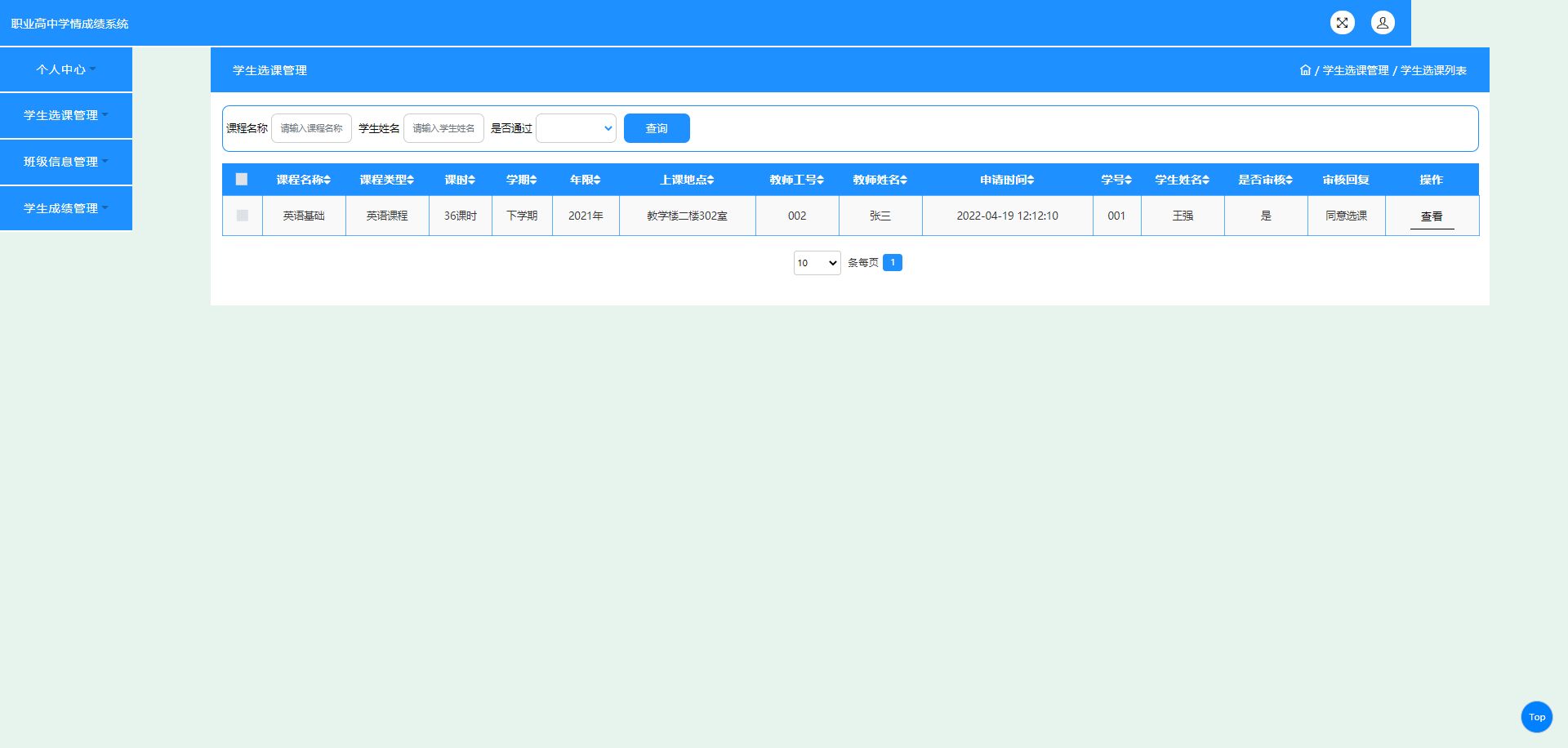The height and width of the screenshot is (748, 1568).
Task: Click the 36课时 cell
Action: 461,216
